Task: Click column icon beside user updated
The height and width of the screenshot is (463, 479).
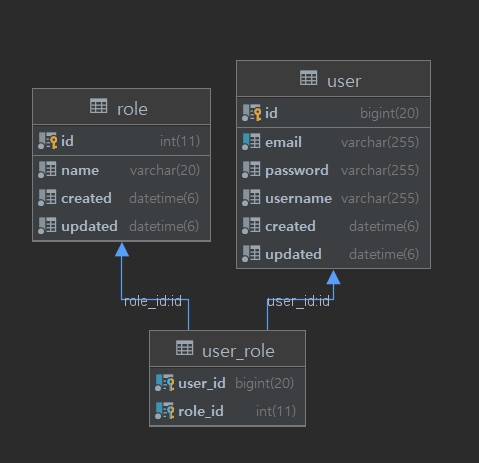Action: [251, 254]
